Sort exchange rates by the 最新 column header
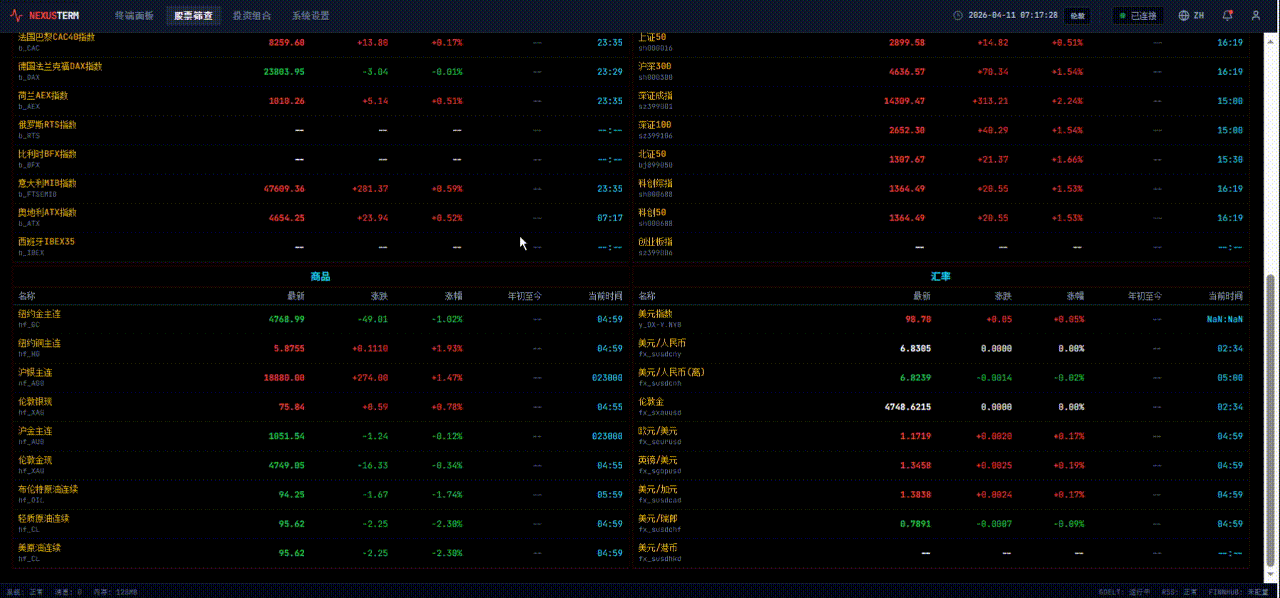The height and width of the screenshot is (598, 1280). click(921, 296)
